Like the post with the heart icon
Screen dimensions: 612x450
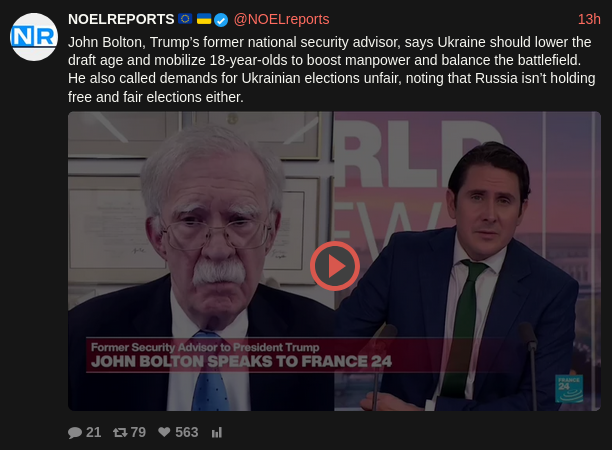click(x=164, y=432)
